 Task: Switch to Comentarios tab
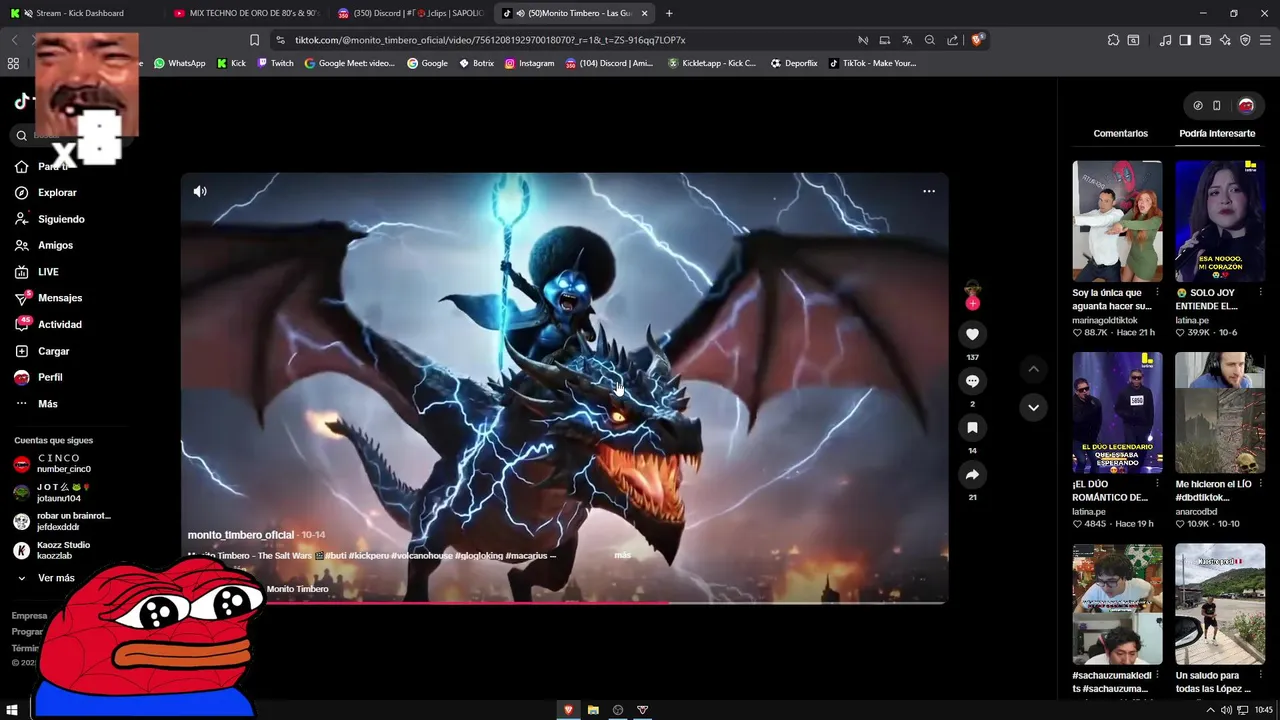tap(1120, 133)
